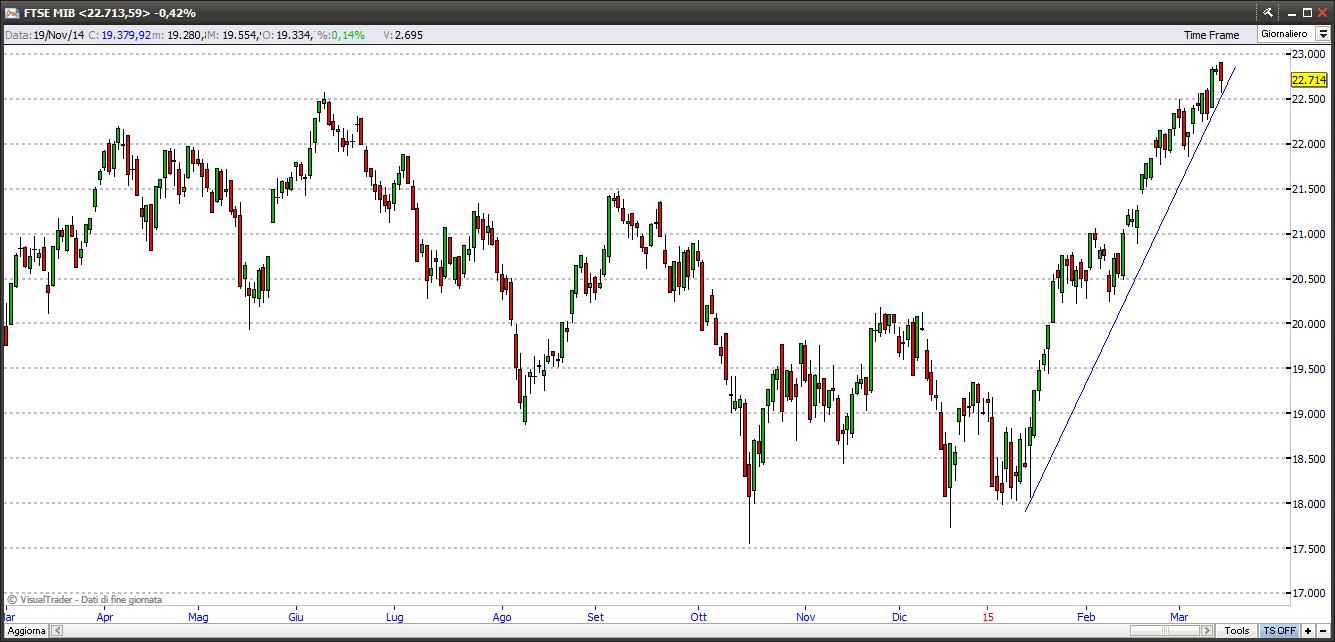This screenshot has width=1335, height=642.
Task: Click the blue ascending trendline
Action: 1130,290
